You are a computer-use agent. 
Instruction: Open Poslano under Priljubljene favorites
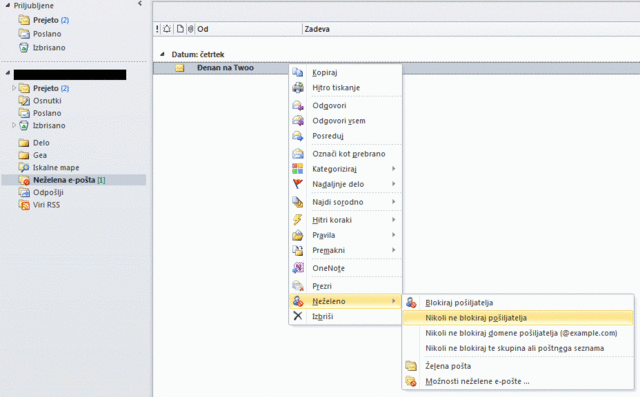coord(47,34)
